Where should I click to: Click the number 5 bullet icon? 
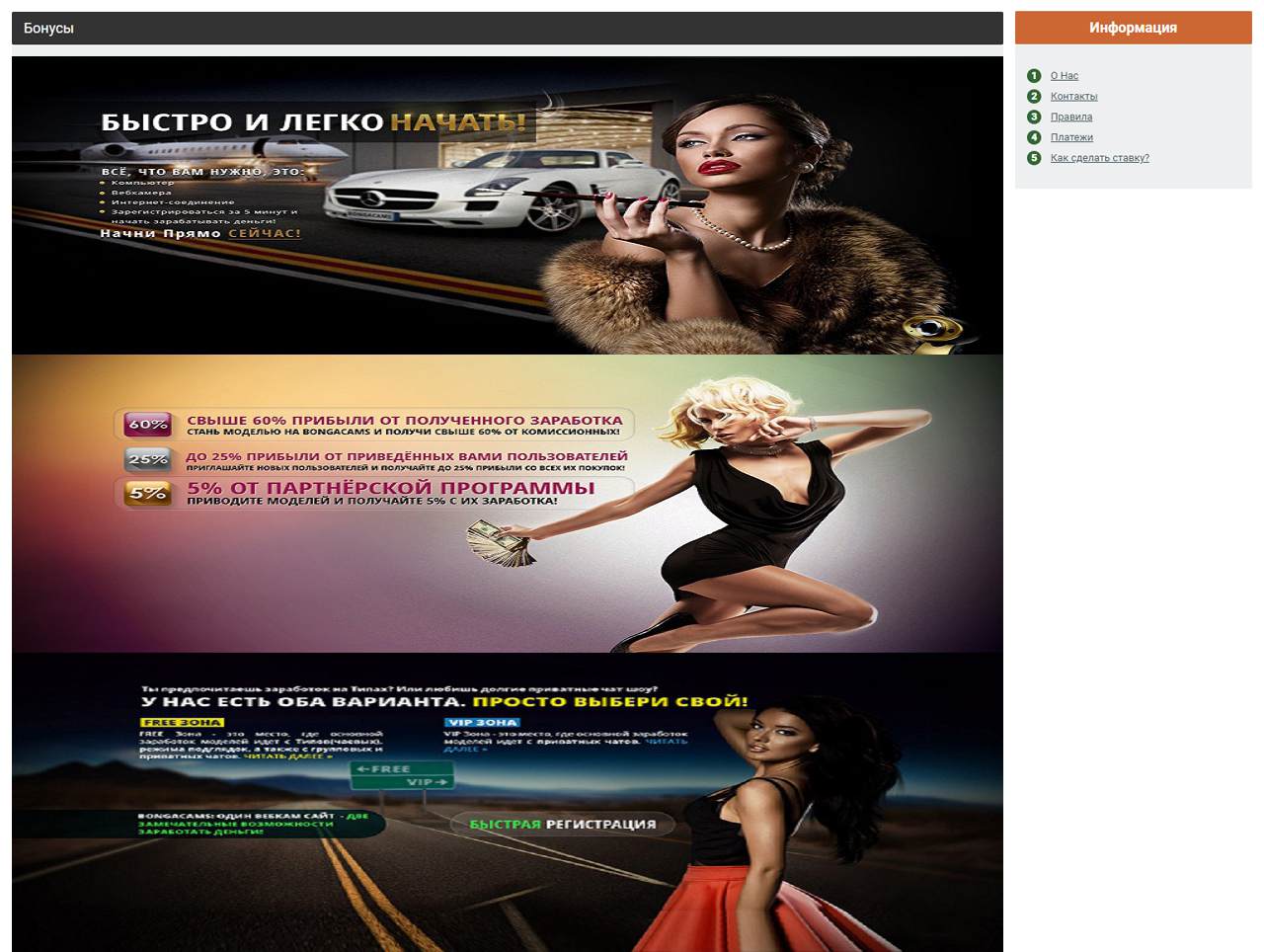pyautogui.click(x=1034, y=158)
